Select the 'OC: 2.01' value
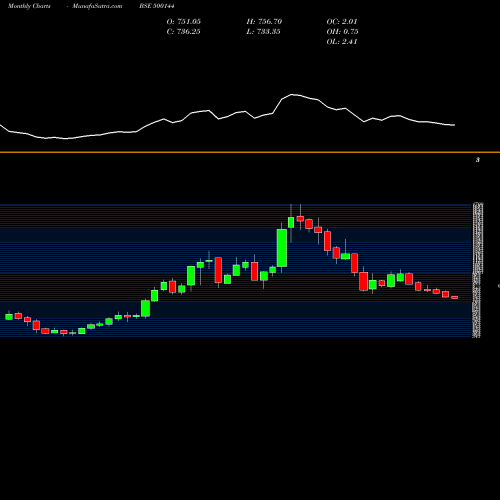This screenshot has width=500, height=500. [342, 22]
